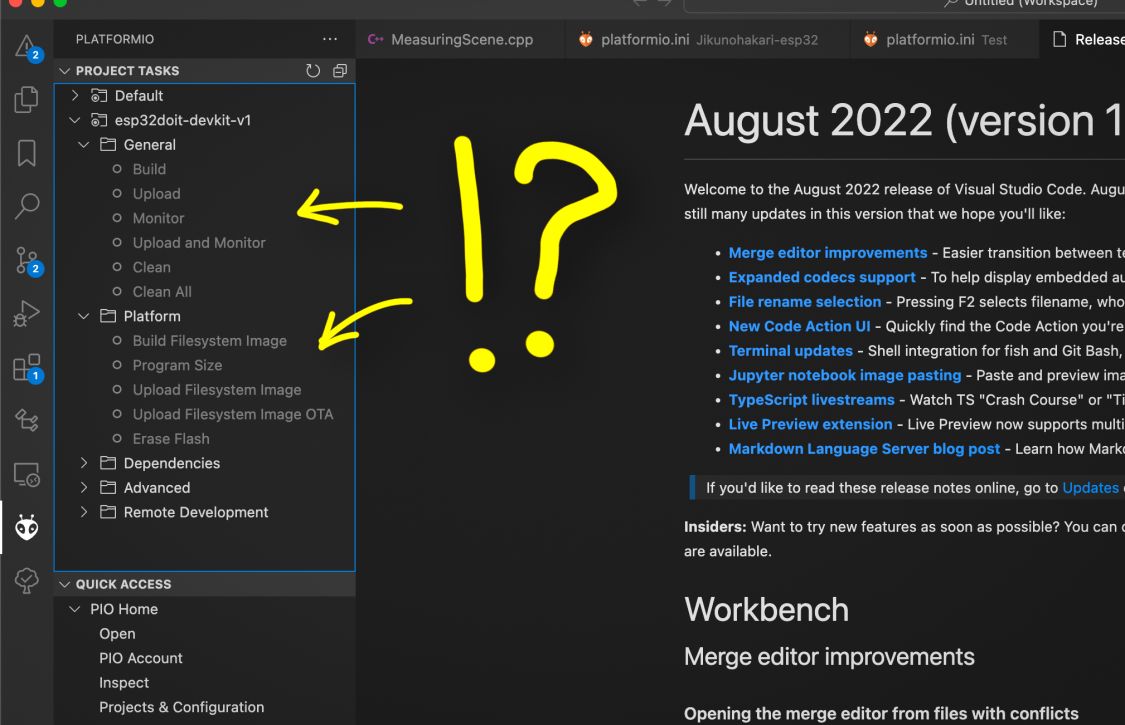Run the Upload Filesystem Image OTA task
The height and width of the screenshot is (725, 1125).
click(232, 414)
